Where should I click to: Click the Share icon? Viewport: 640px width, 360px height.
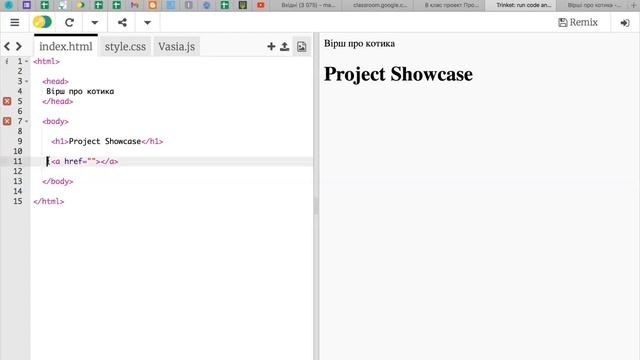click(x=122, y=22)
